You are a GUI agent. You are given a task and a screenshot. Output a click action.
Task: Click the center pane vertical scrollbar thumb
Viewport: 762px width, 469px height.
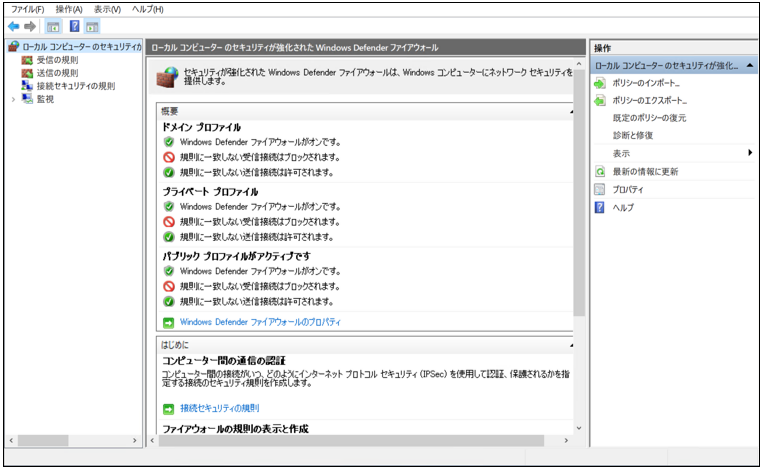click(x=578, y=193)
